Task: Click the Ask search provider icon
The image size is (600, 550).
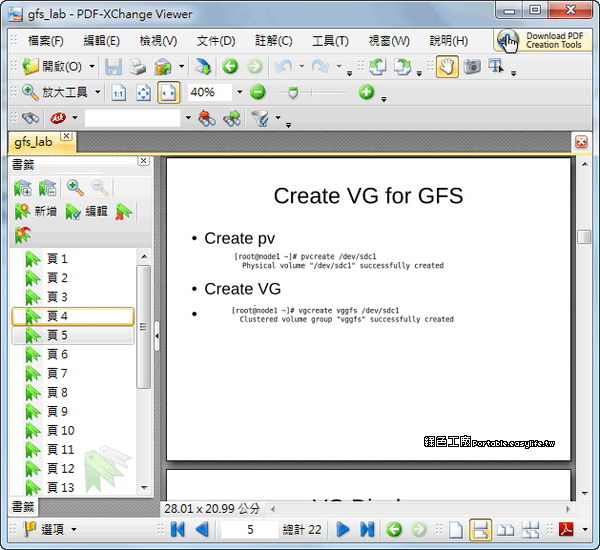Action: 58,118
